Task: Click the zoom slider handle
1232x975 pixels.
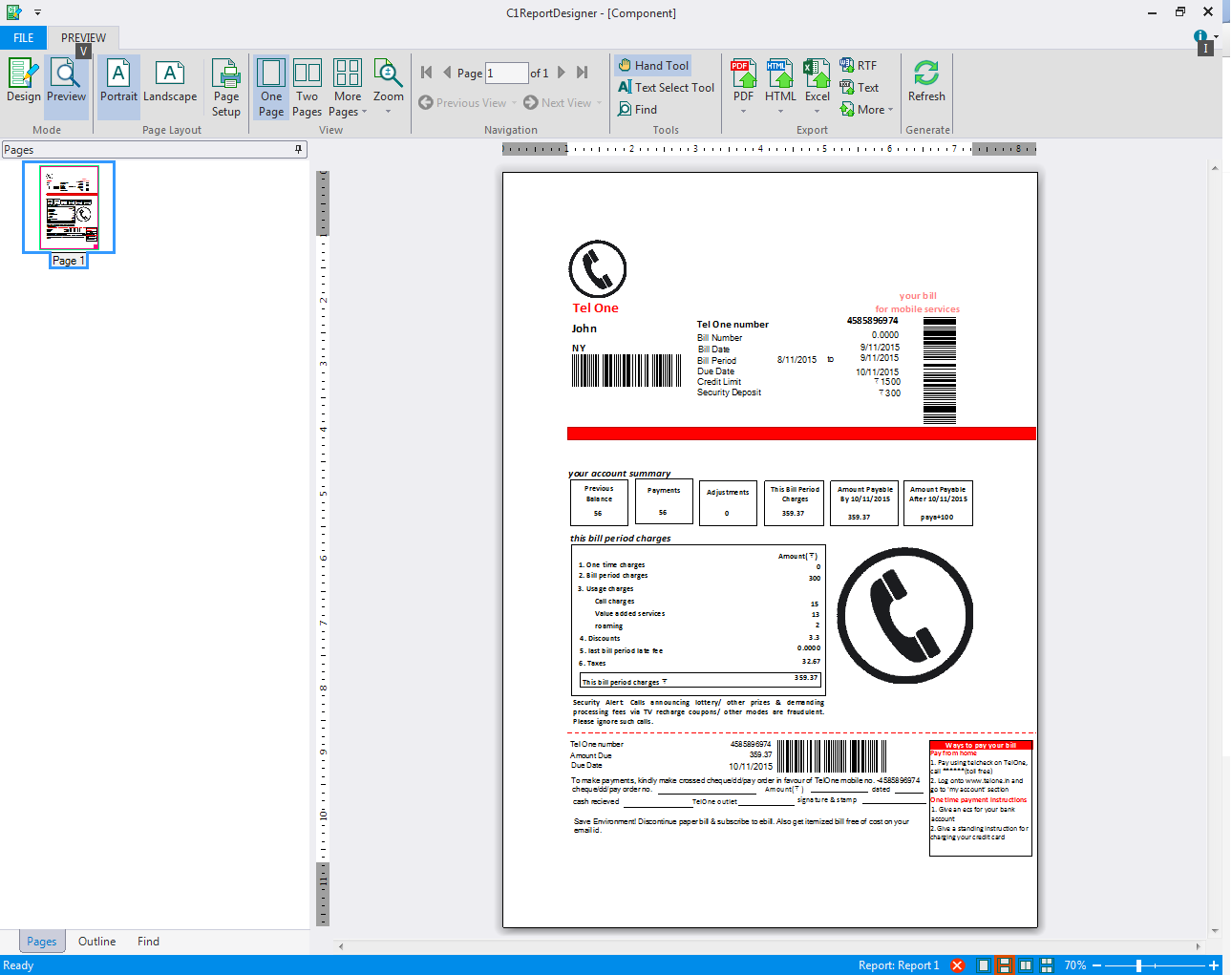Action: pyautogui.click(x=1138, y=965)
